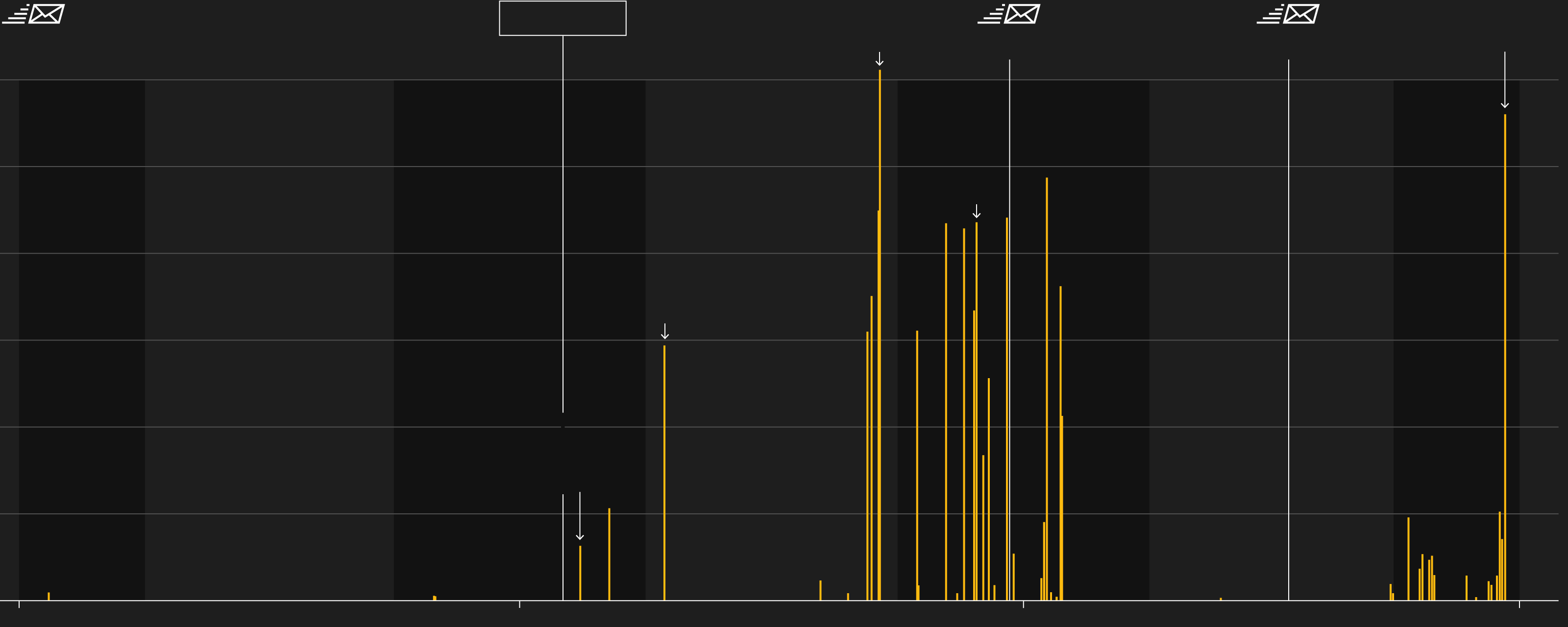Click the leftmost tick on horizontal axis

(x=20, y=604)
